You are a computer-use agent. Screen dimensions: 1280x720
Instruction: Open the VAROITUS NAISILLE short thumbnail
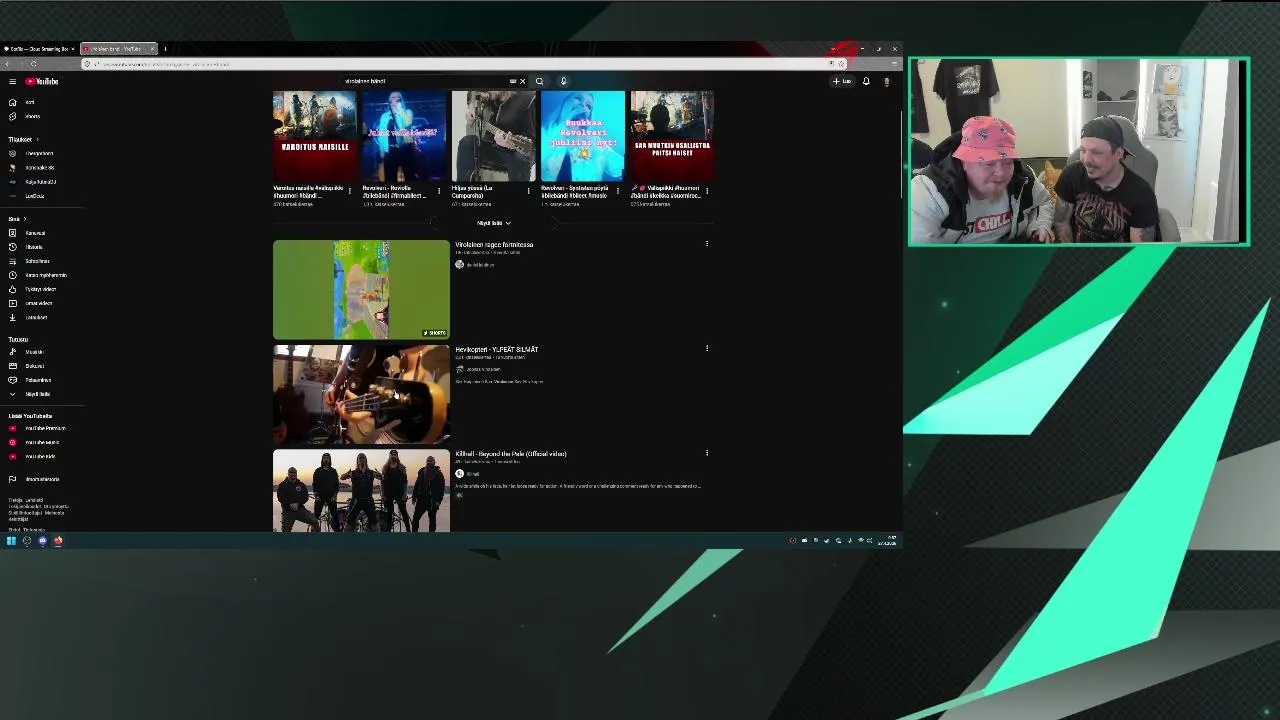(x=315, y=136)
